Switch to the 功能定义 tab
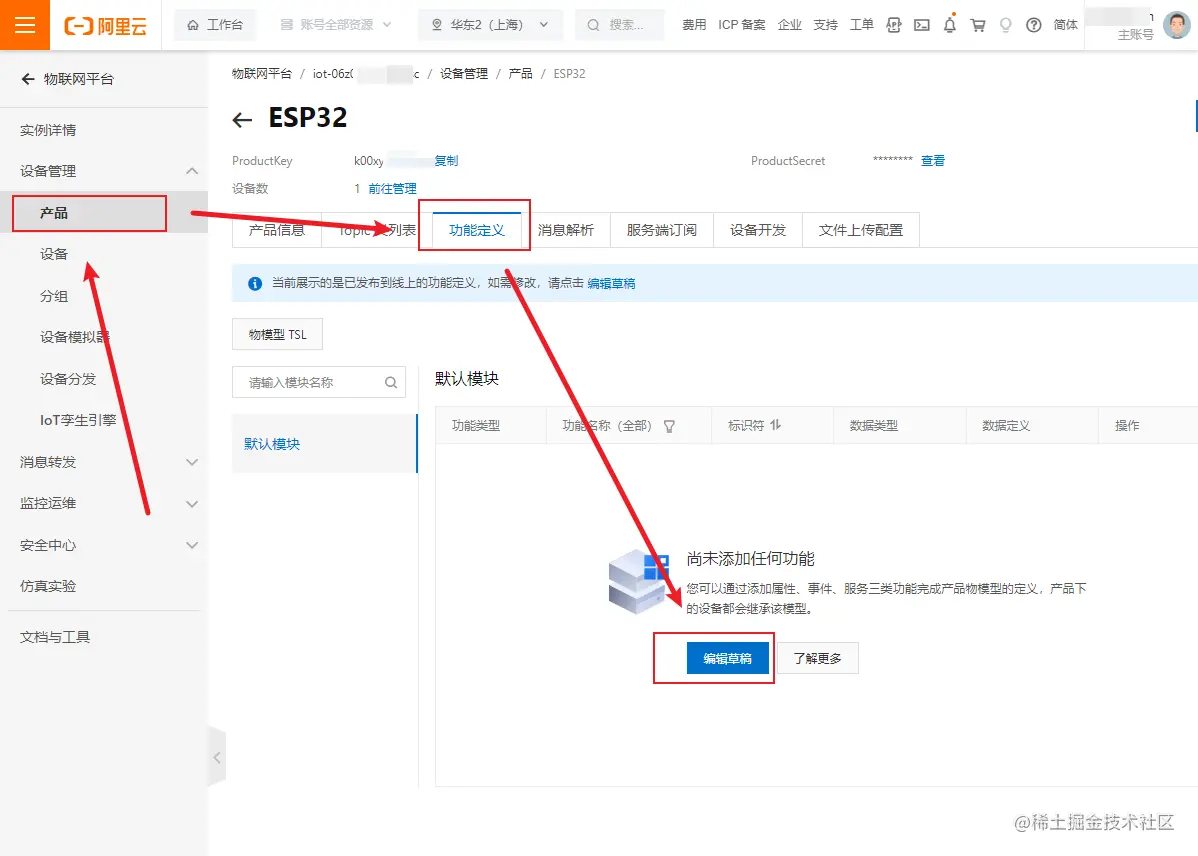Image resolution: width=1198 pixels, height=856 pixels. coord(477,229)
